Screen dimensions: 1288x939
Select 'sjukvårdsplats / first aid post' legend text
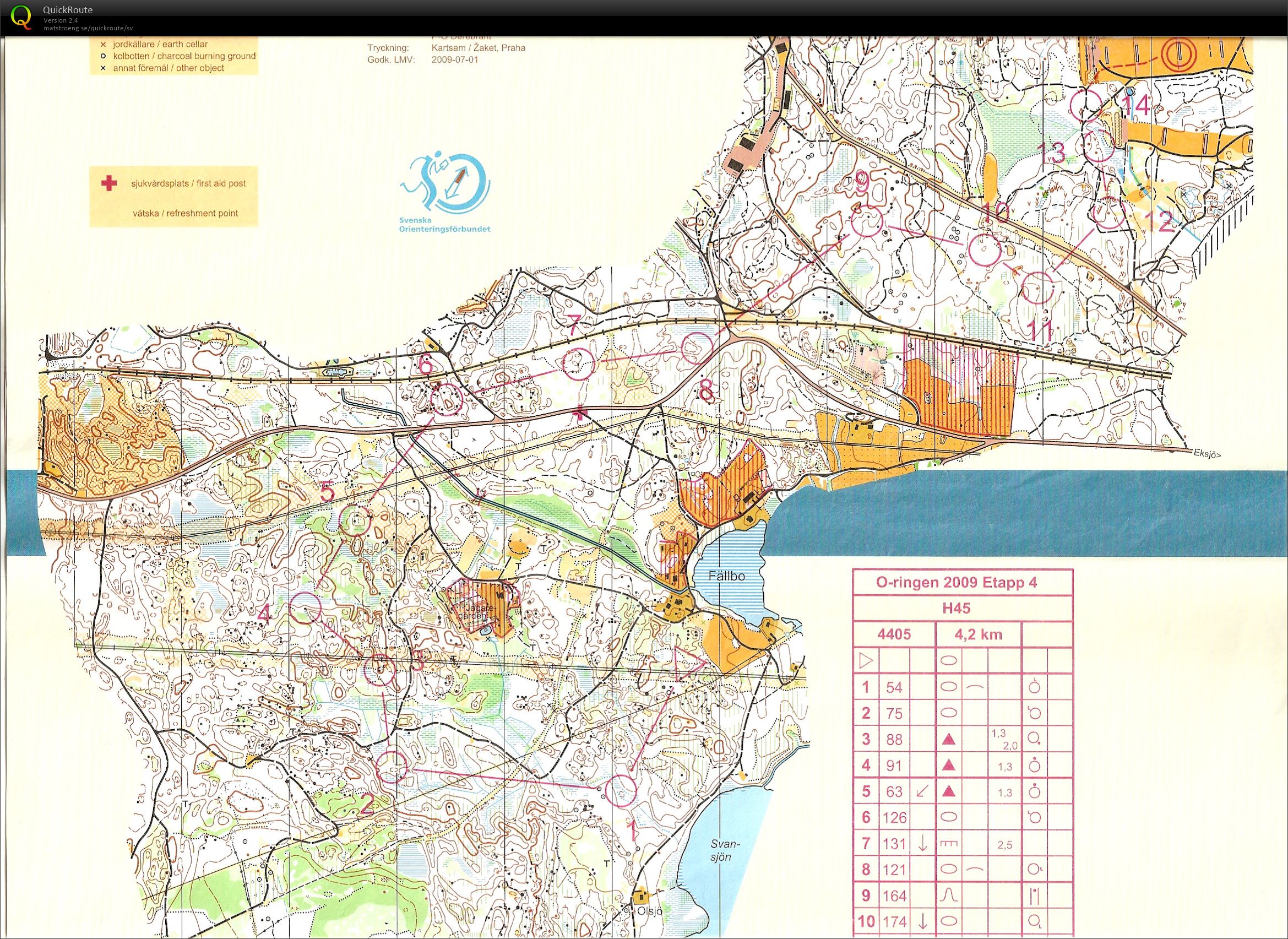coord(189,183)
